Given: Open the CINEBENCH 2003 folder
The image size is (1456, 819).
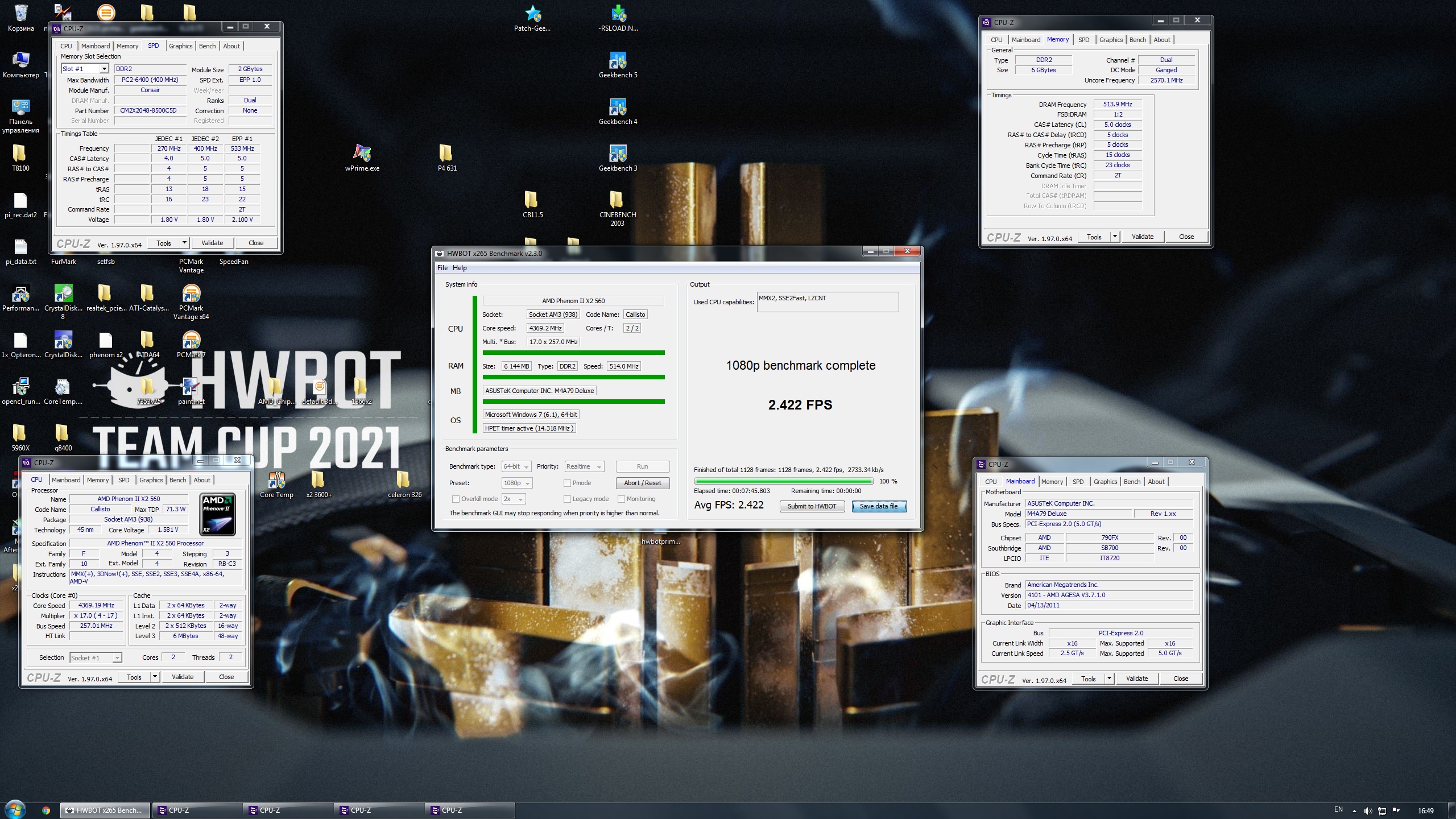Looking at the screenshot, I should point(618,209).
